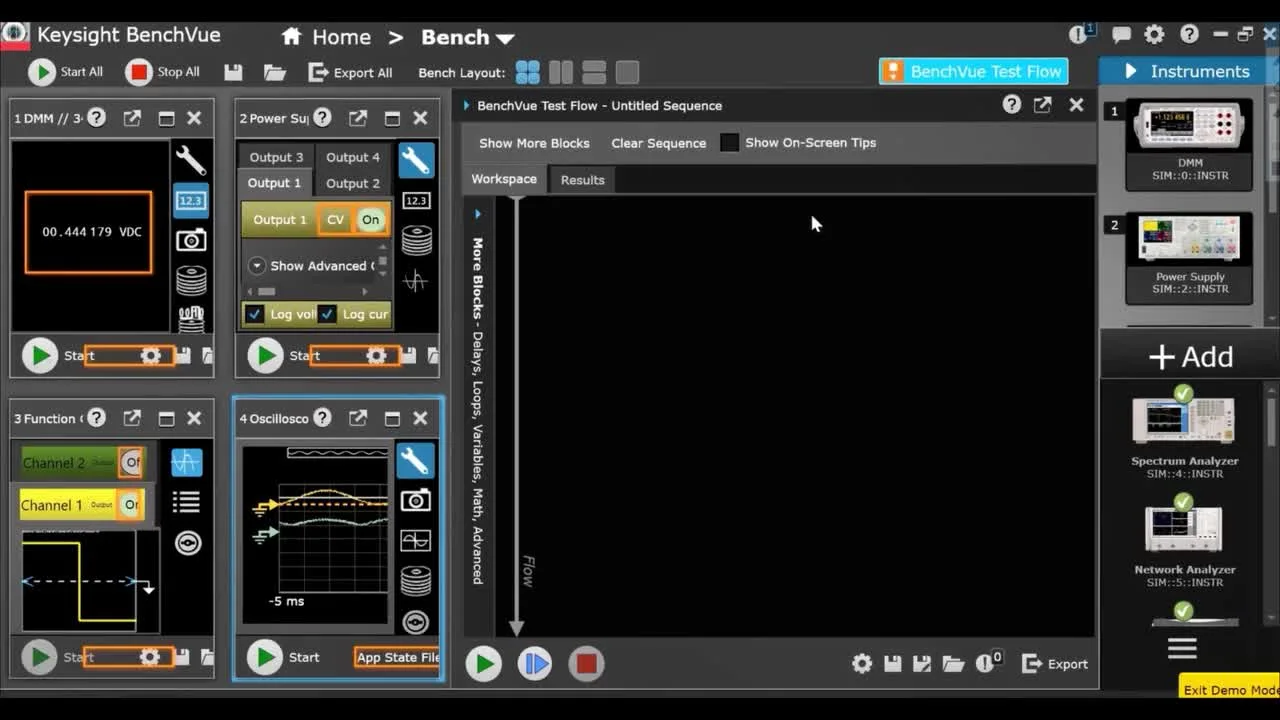Click Clear Sequence
This screenshot has width=1280, height=720.
(x=658, y=143)
